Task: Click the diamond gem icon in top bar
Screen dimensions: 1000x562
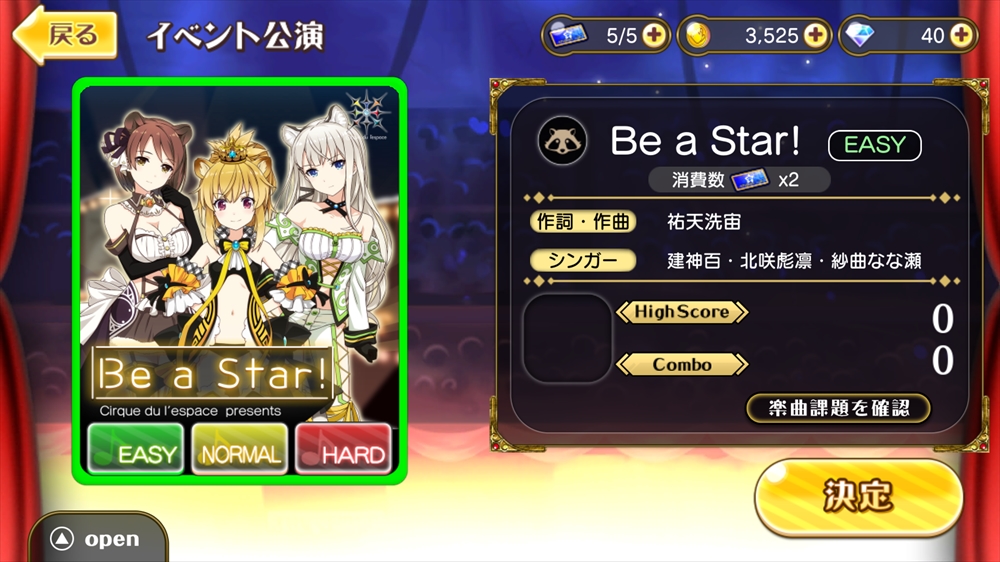Action: [x=860, y=35]
